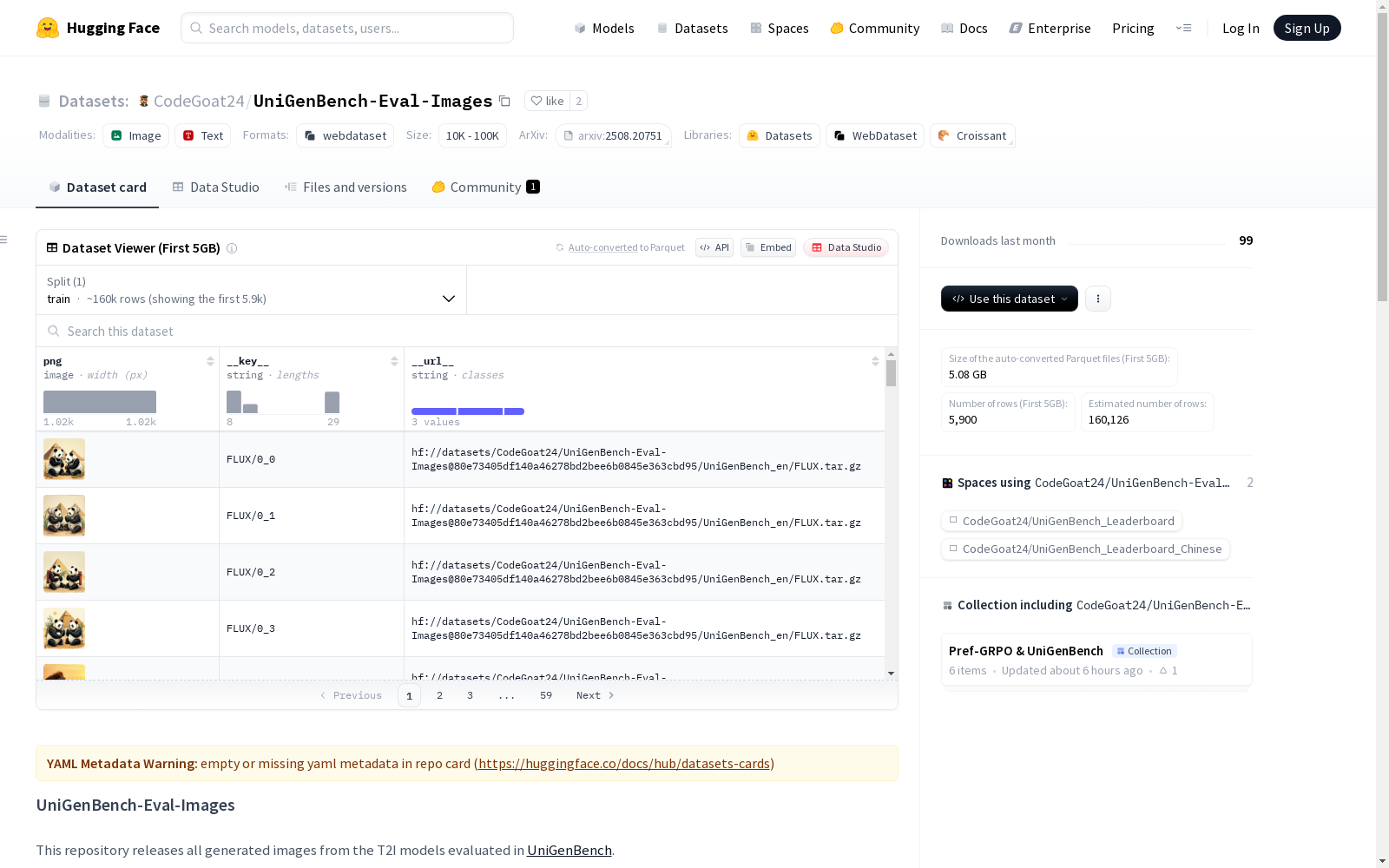Click the Embed button
Viewport: 1389px width, 868px height.
(768, 247)
